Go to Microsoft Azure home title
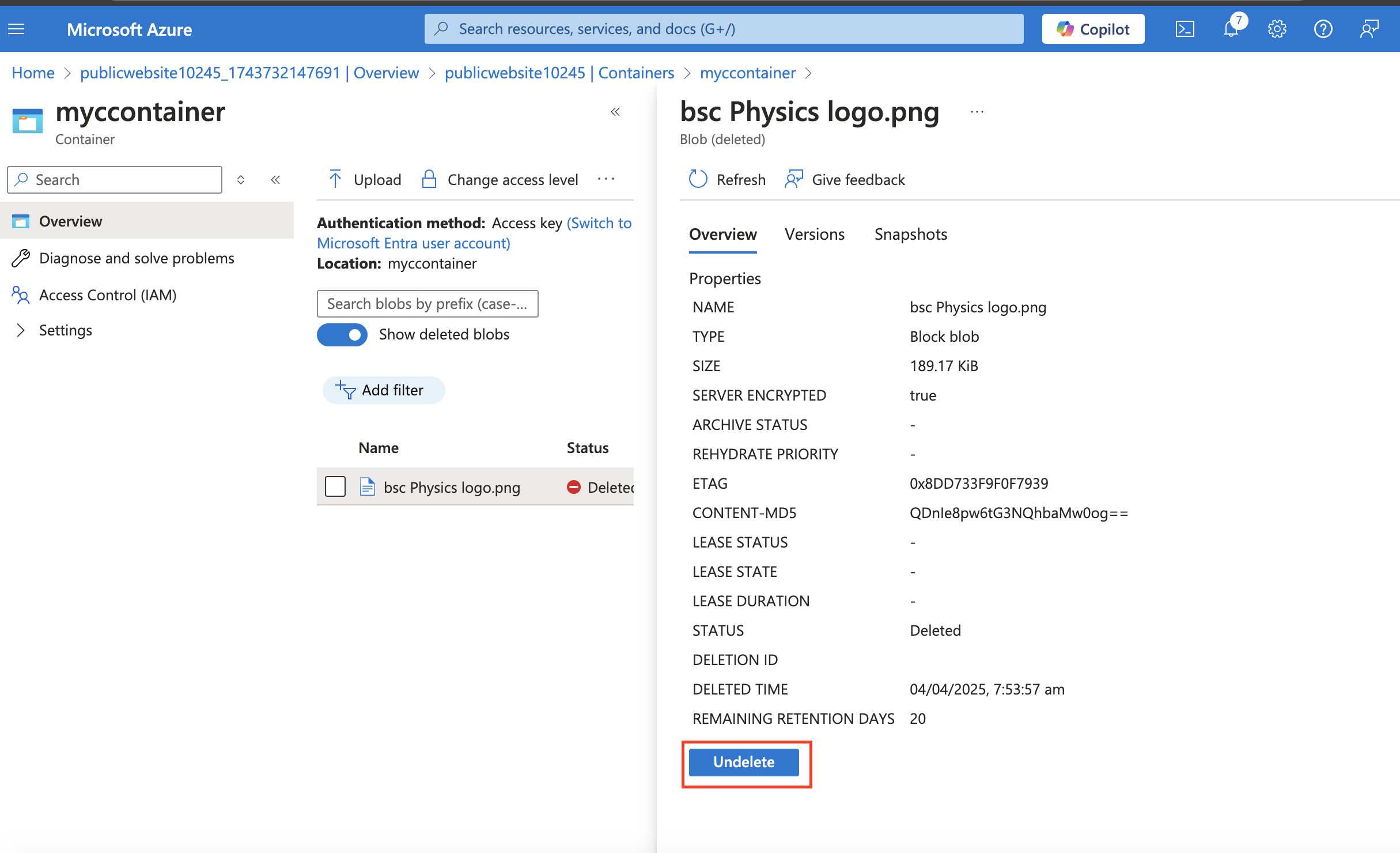This screenshot has width=1400, height=853. 129,29
